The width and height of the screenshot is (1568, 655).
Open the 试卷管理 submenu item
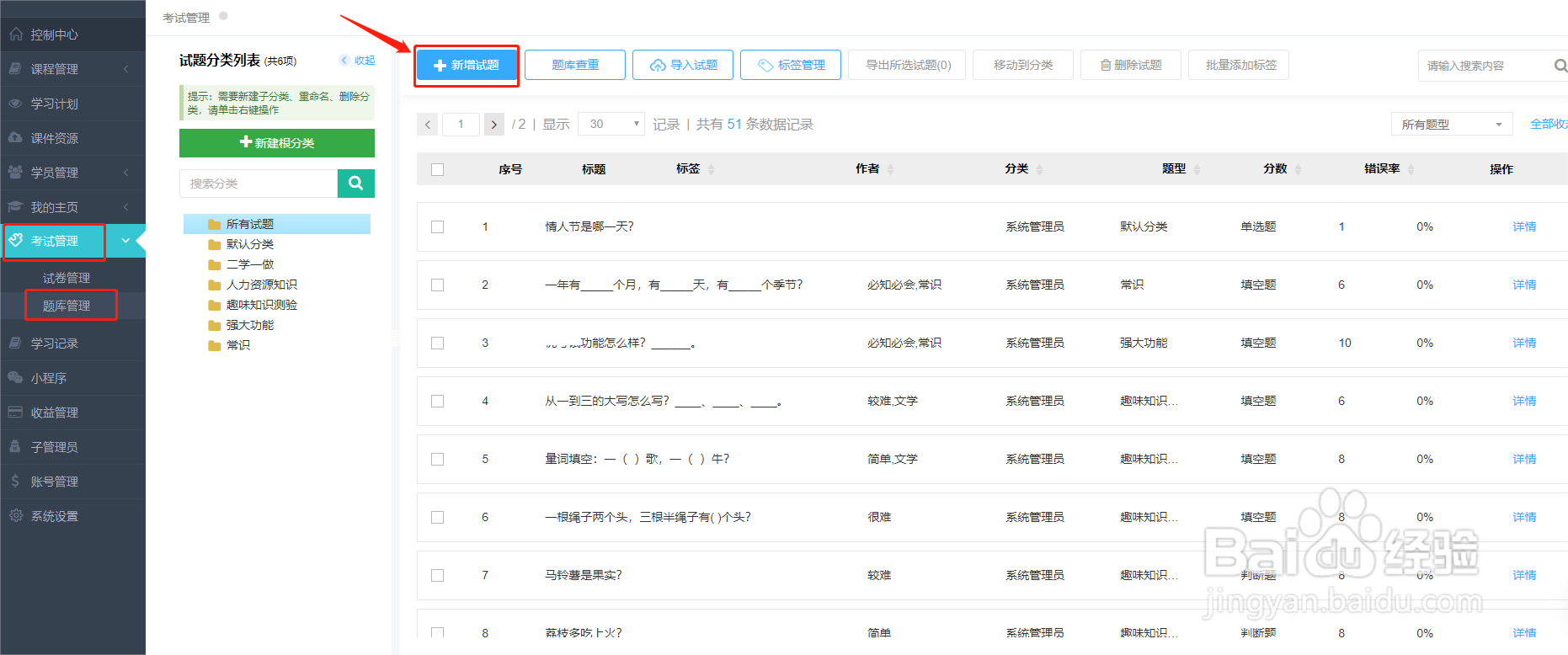(x=66, y=278)
